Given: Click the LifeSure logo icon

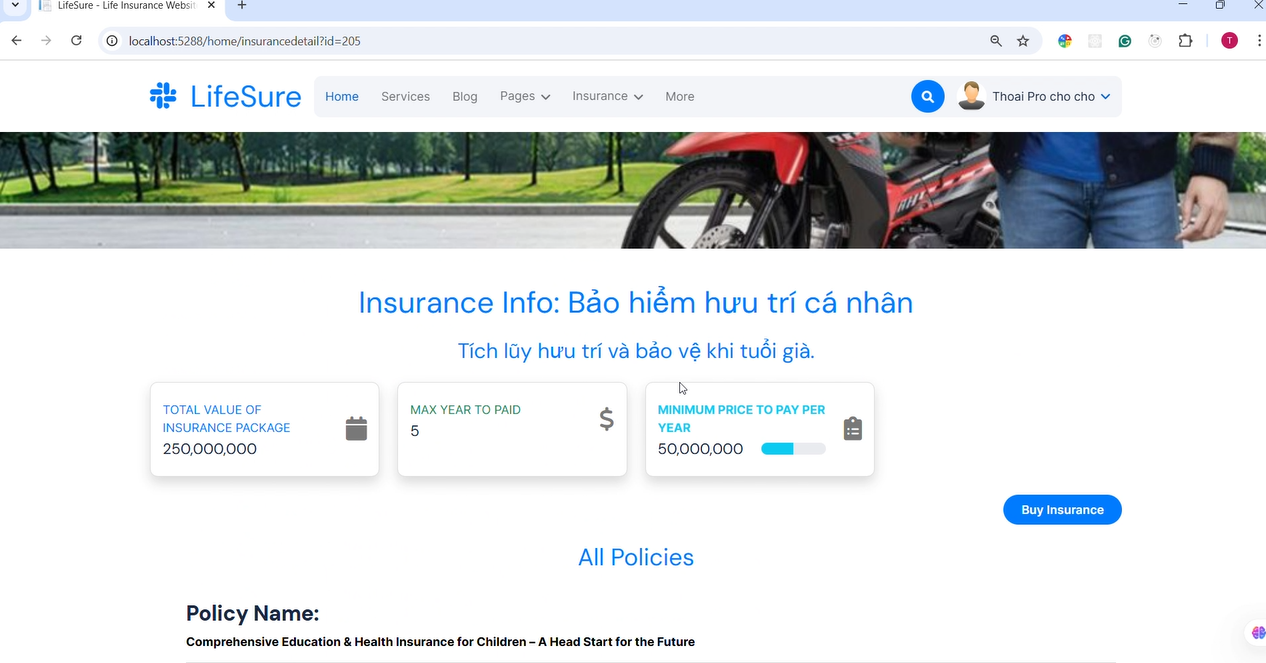Looking at the screenshot, I should (163, 96).
